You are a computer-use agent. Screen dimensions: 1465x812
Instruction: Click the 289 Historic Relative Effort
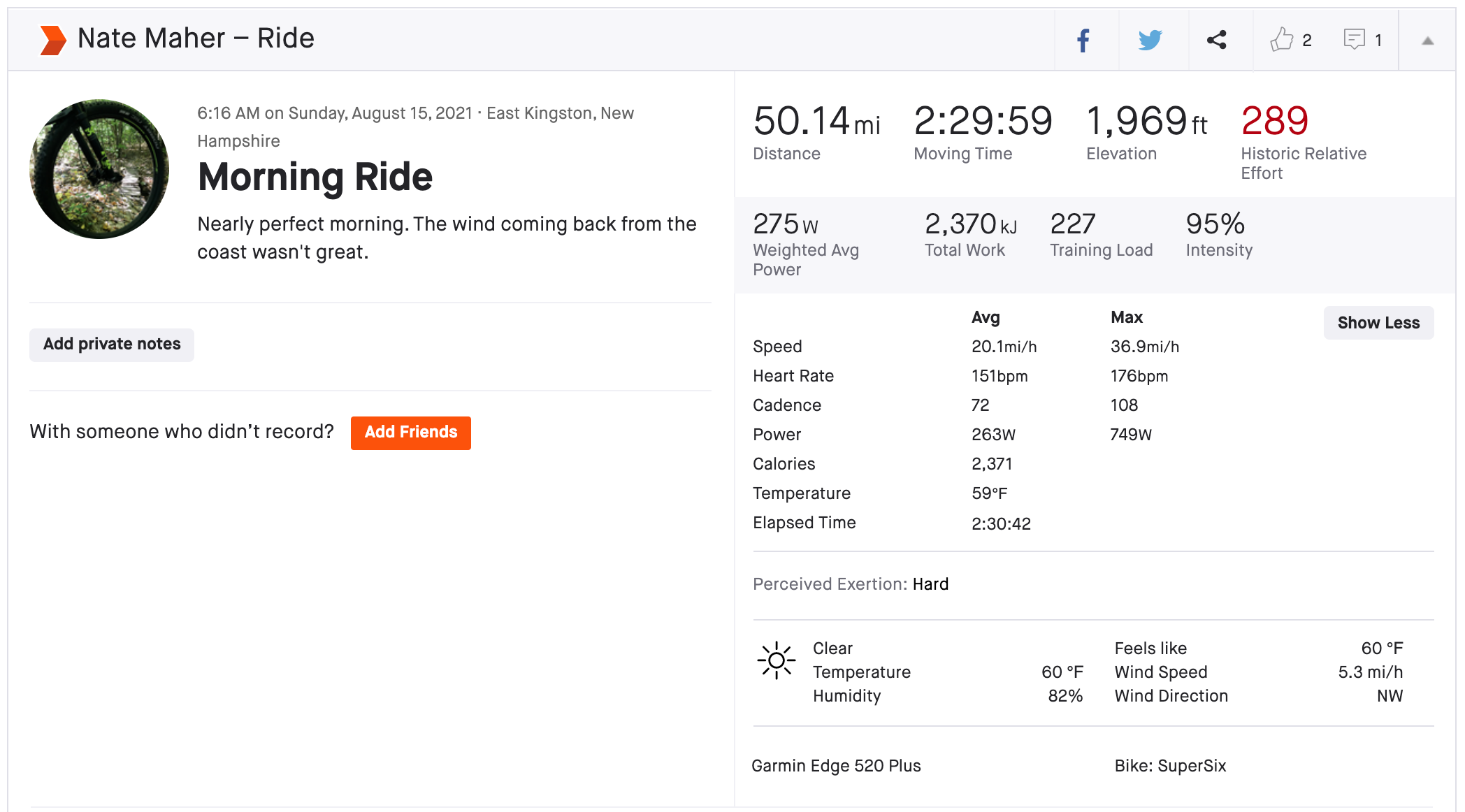click(1274, 122)
